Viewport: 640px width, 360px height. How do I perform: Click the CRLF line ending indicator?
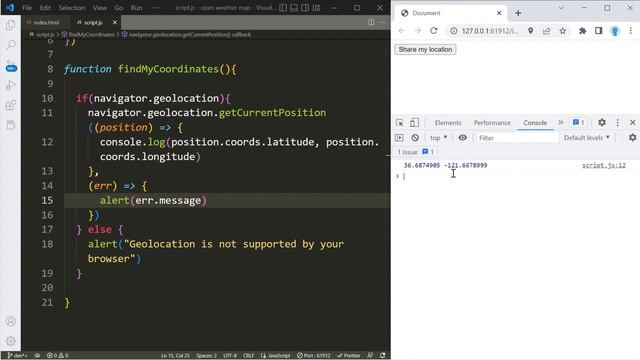pyautogui.click(x=248, y=356)
